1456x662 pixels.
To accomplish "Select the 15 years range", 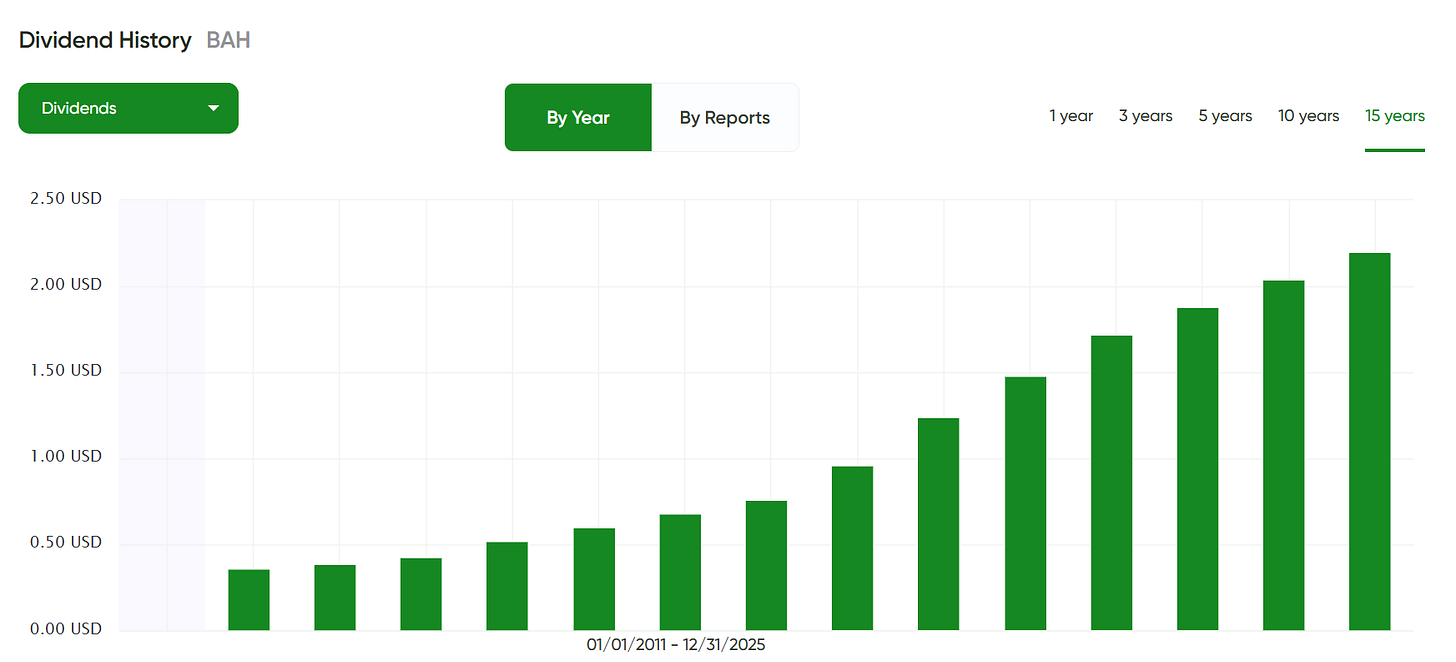I will (1395, 116).
